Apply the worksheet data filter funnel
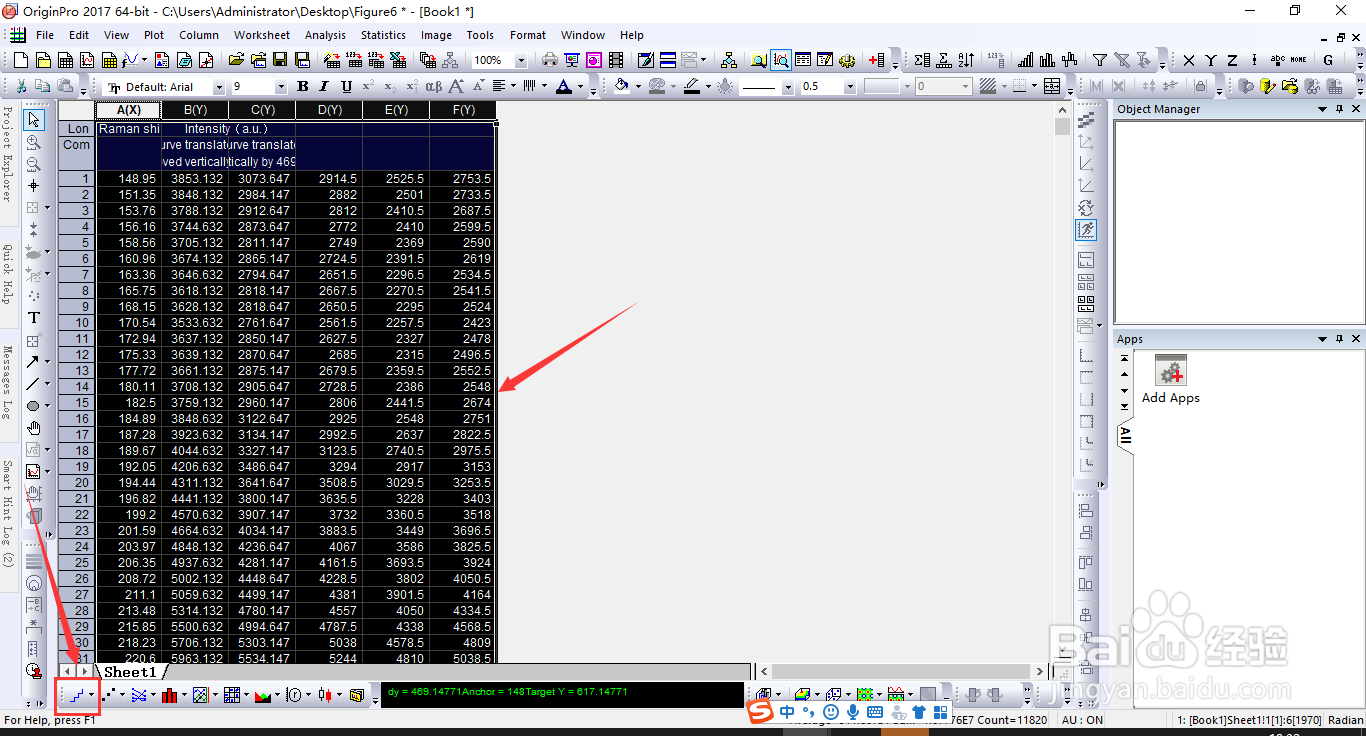The height and width of the screenshot is (736, 1366). tap(1099, 60)
